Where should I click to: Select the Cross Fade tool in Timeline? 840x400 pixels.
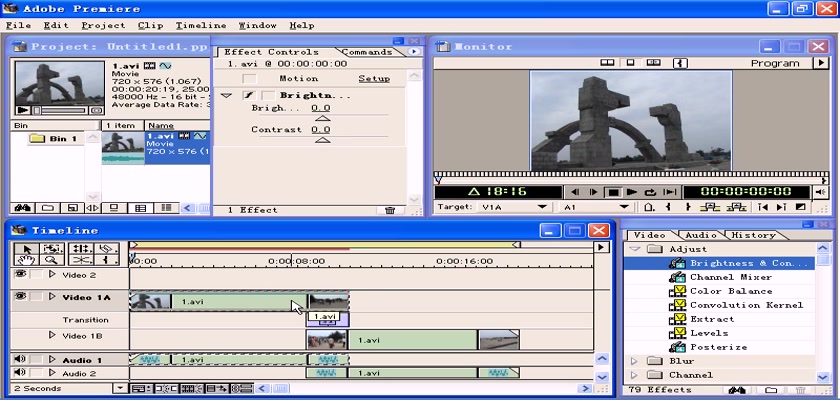coord(81,260)
